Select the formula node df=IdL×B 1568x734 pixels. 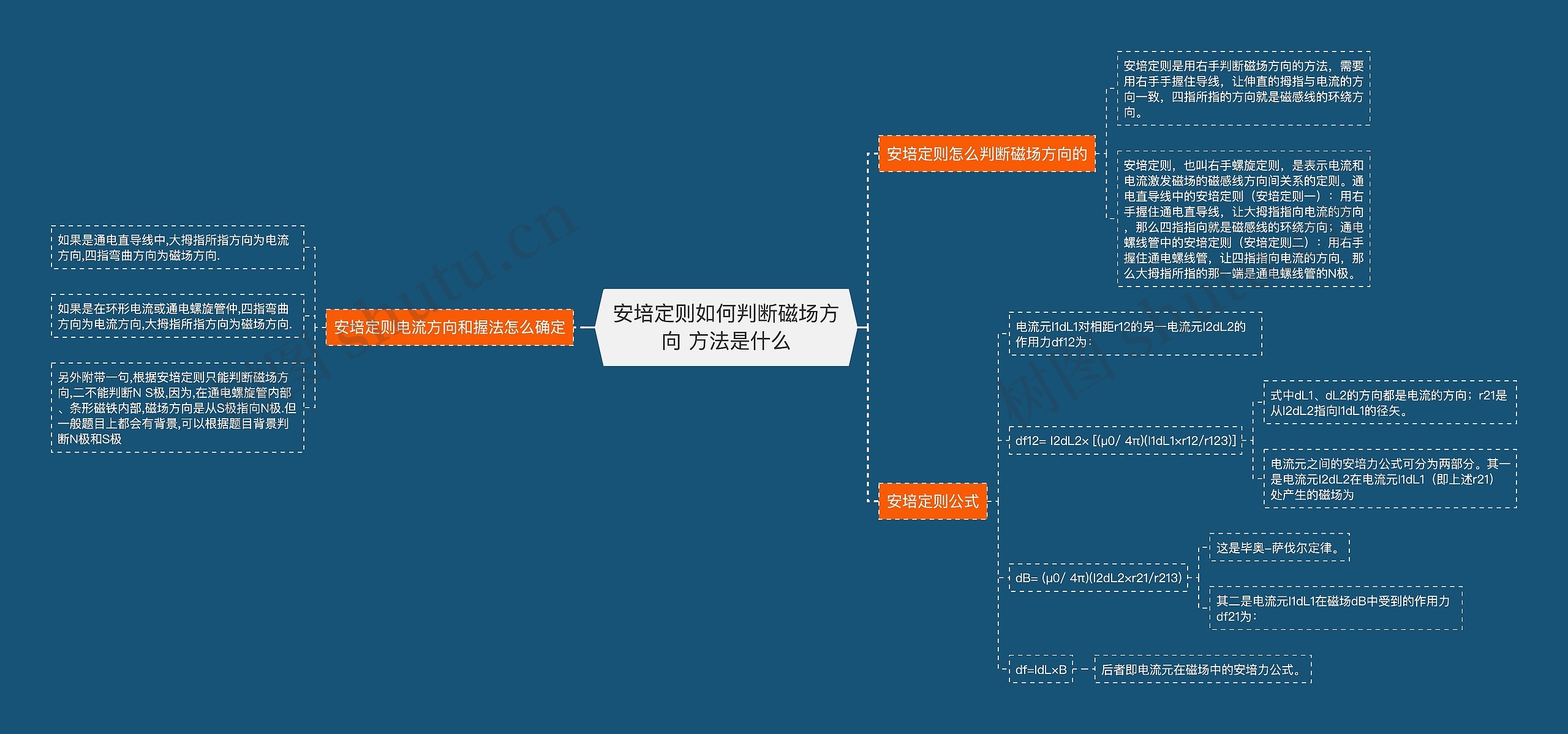[1041, 669]
